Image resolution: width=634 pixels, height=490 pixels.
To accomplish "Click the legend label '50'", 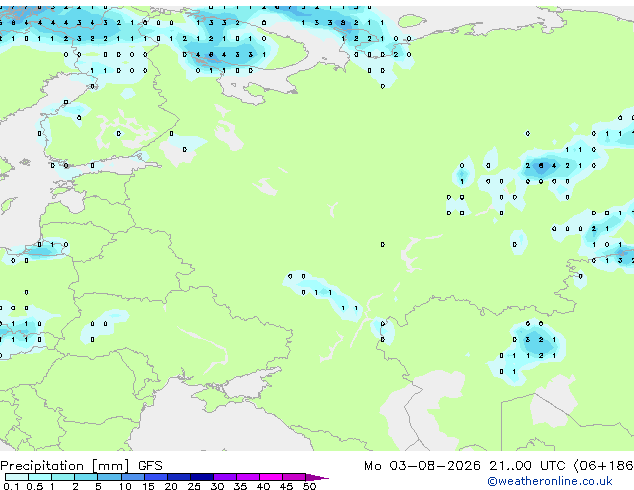I will pyautogui.click(x=309, y=486).
